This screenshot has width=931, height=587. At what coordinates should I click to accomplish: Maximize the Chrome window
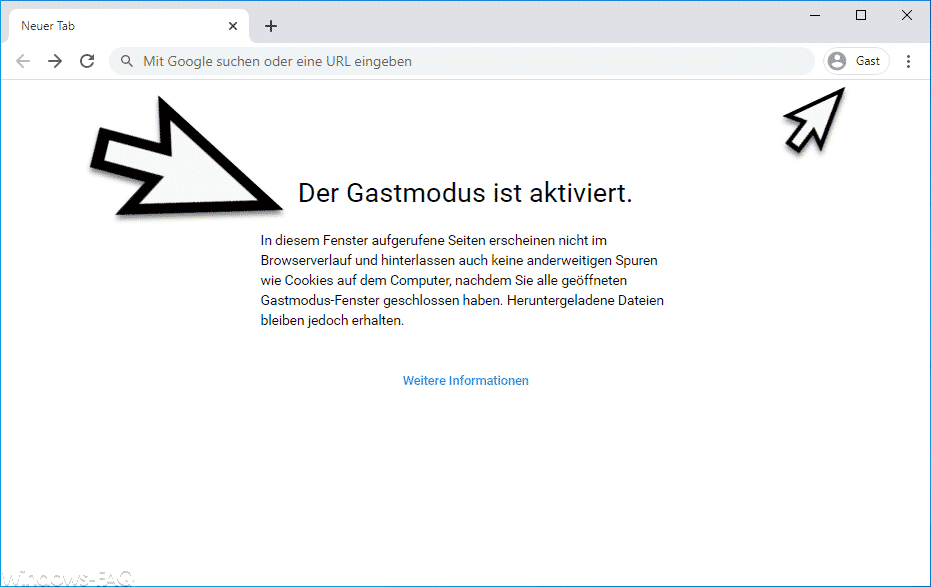point(861,15)
